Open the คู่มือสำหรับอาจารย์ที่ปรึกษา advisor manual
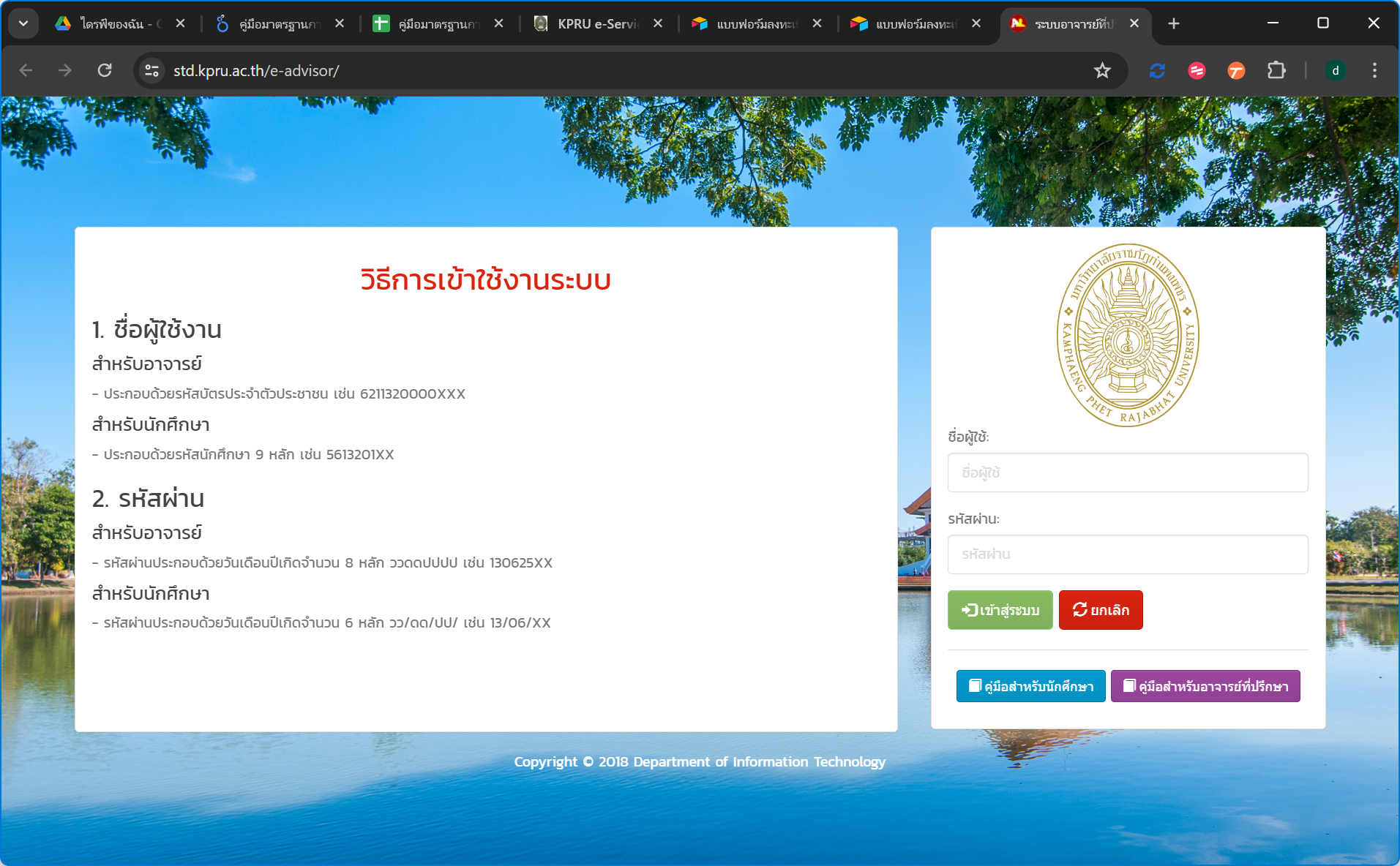This screenshot has width=1400, height=866. 1205,685
